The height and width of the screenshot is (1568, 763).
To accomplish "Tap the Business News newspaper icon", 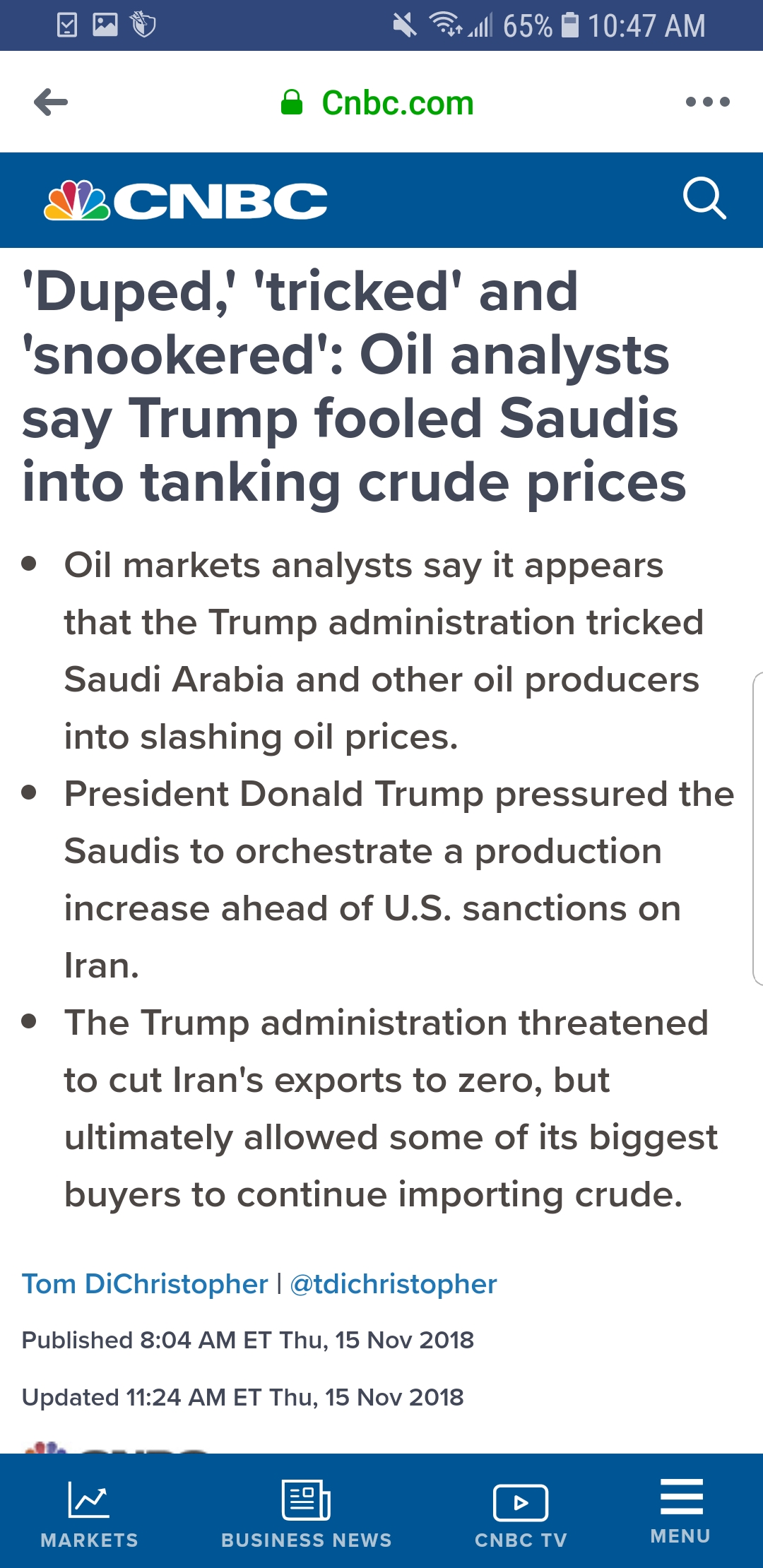I will point(306,1499).
